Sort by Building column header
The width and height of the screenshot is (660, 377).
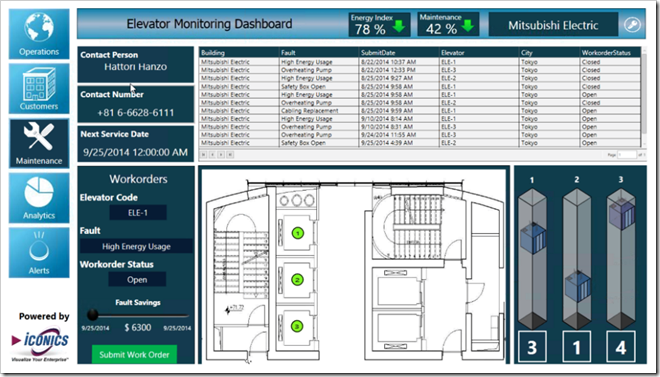[x=239, y=53]
